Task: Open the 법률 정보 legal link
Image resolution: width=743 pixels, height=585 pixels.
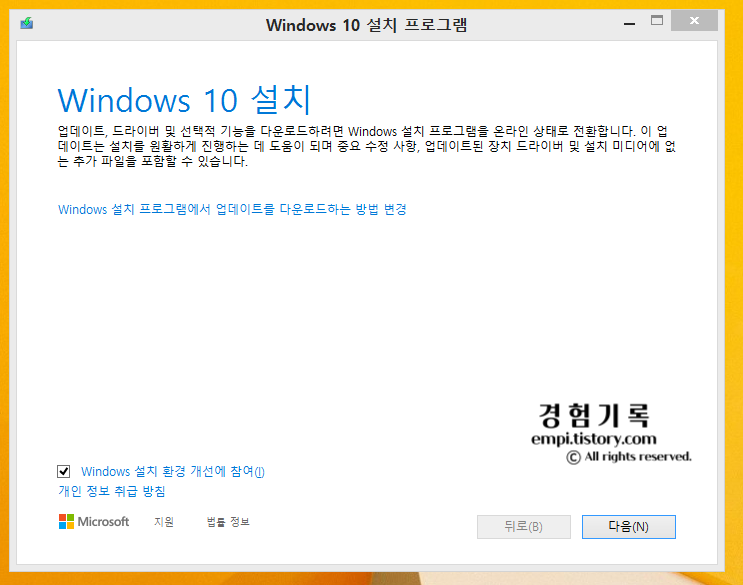Action: 228,522
